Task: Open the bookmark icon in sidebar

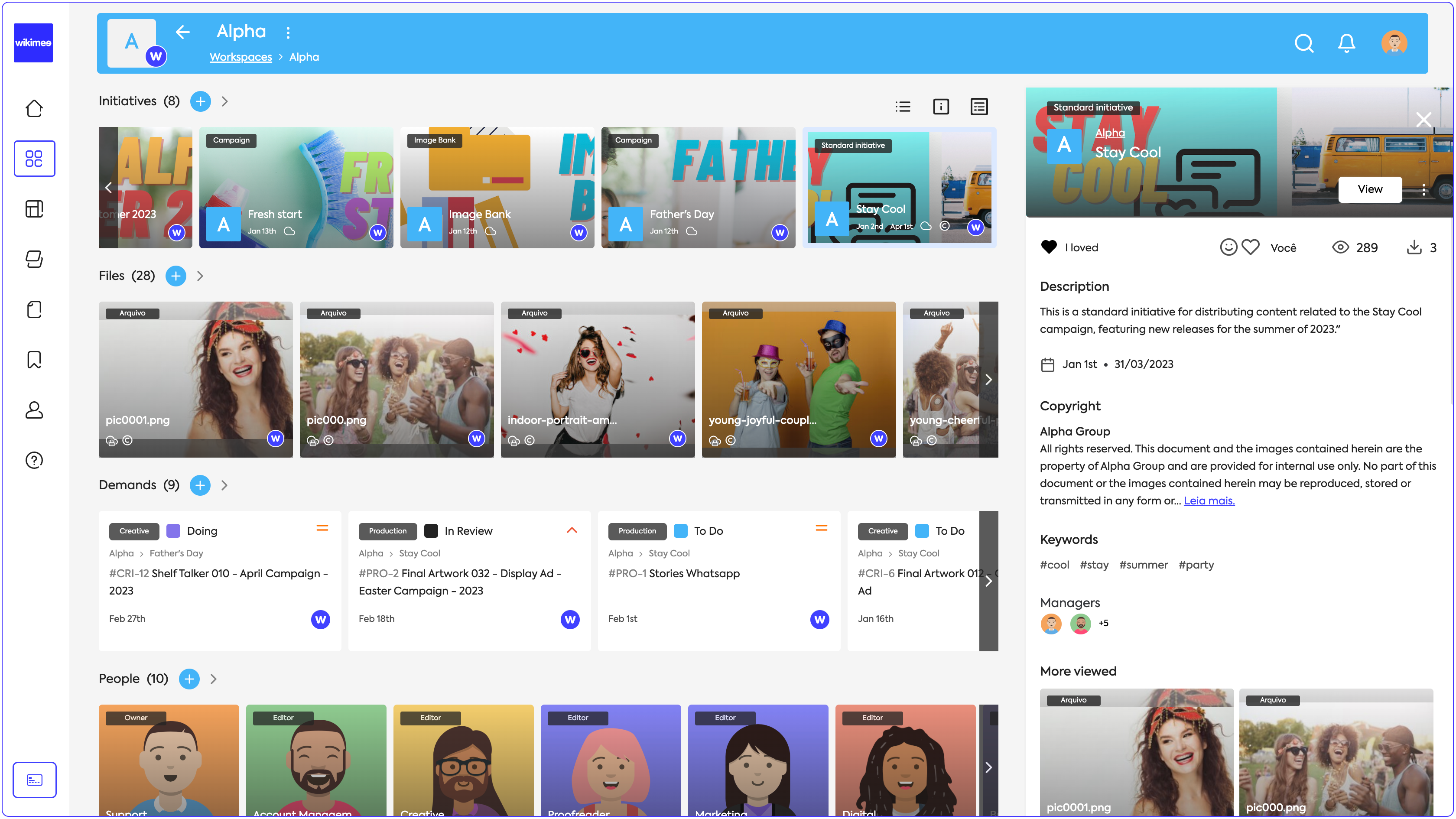Action: (x=34, y=360)
